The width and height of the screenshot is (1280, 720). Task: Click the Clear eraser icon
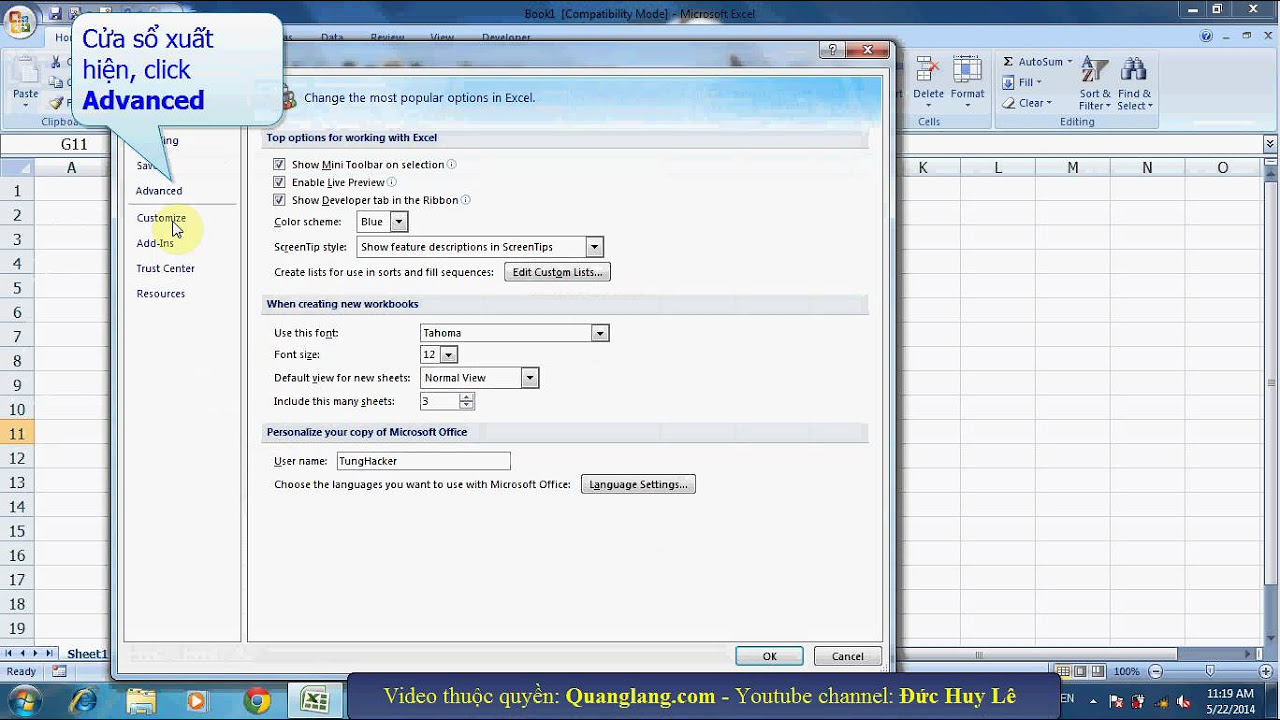[1008, 103]
